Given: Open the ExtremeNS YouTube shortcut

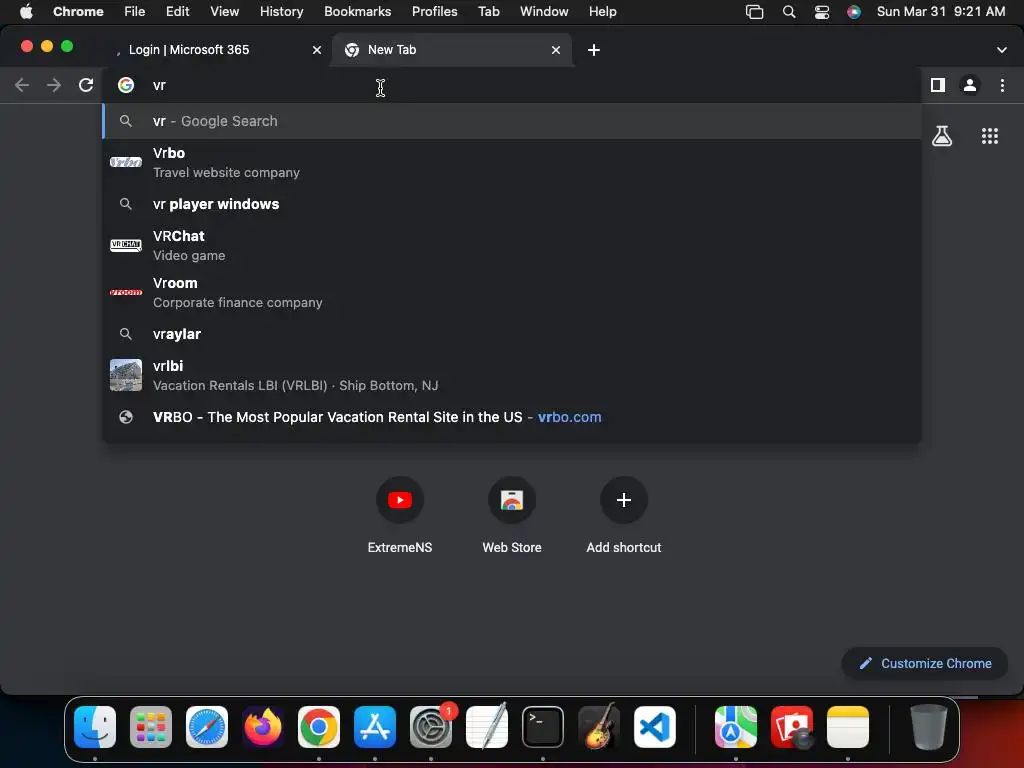Looking at the screenshot, I should [400, 516].
